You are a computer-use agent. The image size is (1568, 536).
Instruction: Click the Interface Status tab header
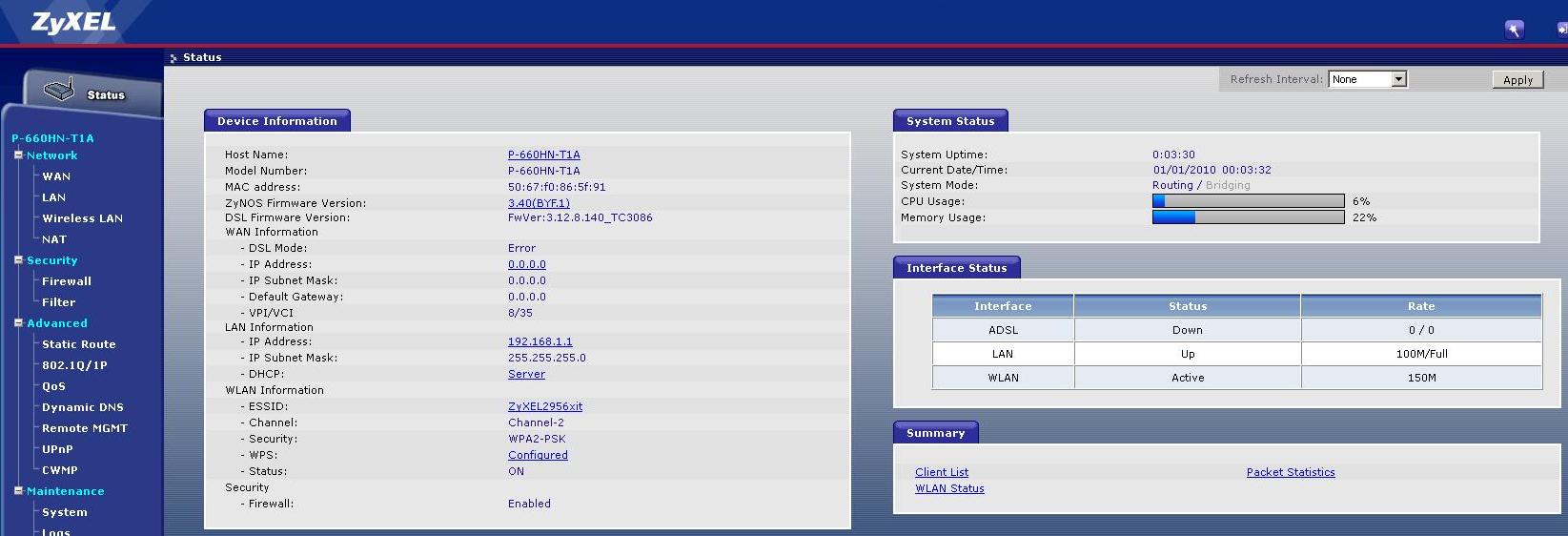click(x=956, y=267)
